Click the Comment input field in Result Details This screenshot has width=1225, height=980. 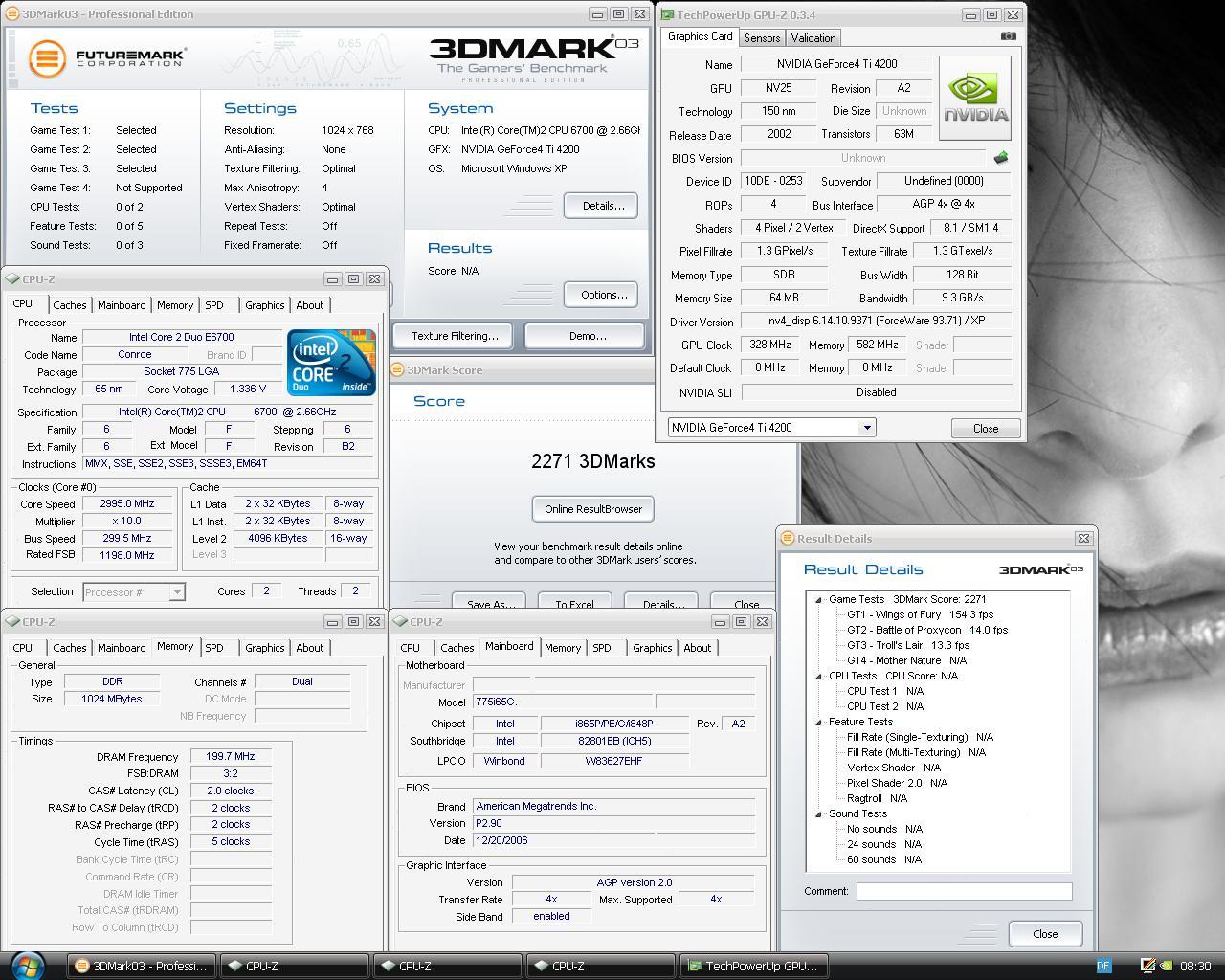click(x=964, y=891)
